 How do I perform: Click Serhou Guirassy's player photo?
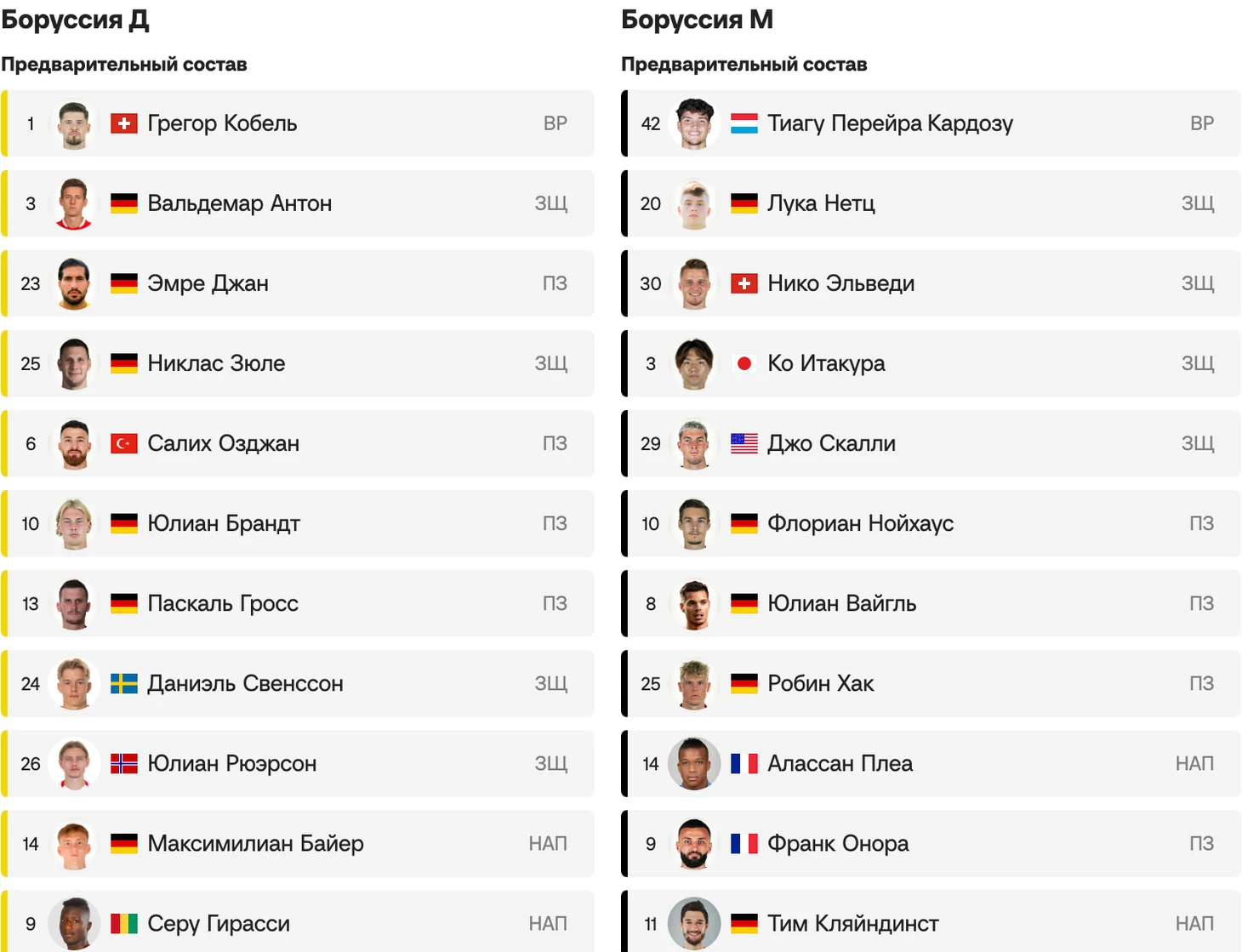[x=74, y=923]
